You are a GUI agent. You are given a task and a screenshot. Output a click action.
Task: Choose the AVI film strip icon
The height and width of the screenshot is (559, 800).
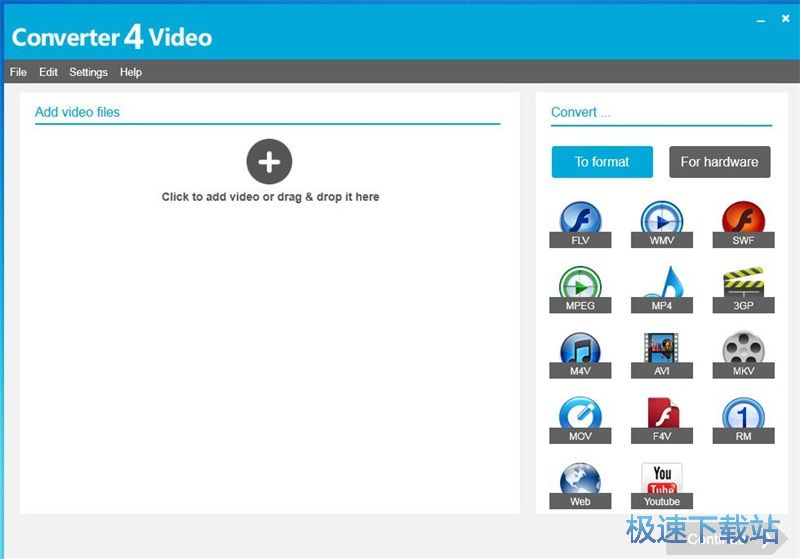click(662, 354)
